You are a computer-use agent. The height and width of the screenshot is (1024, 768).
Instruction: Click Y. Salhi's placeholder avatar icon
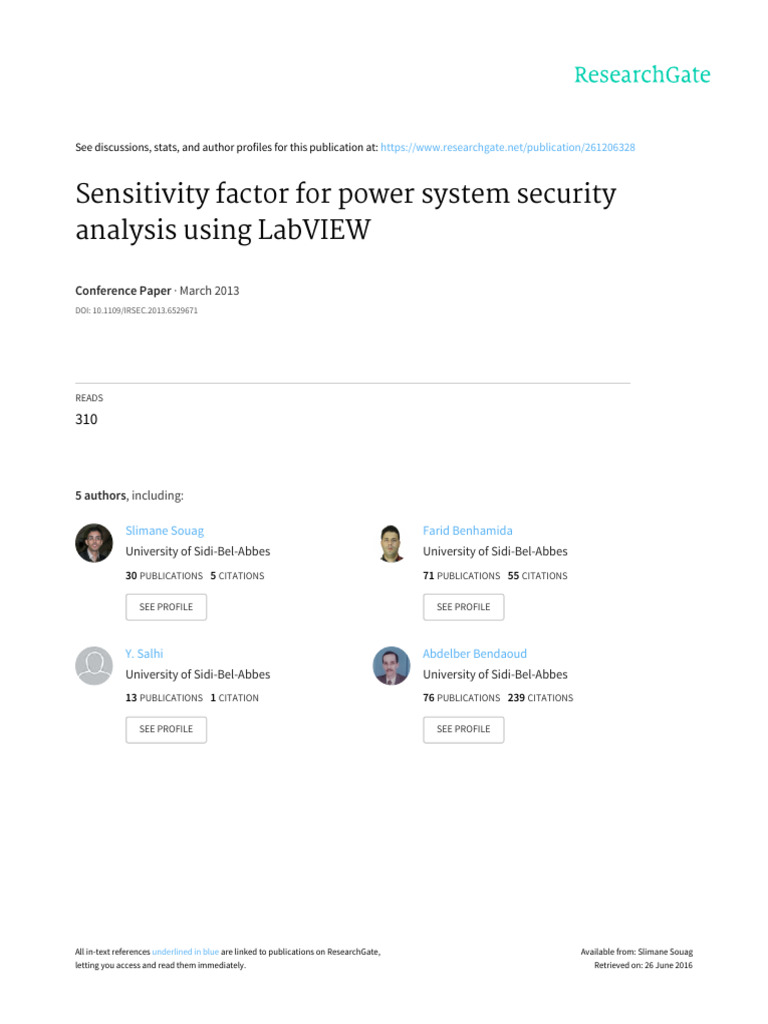[x=94, y=665]
